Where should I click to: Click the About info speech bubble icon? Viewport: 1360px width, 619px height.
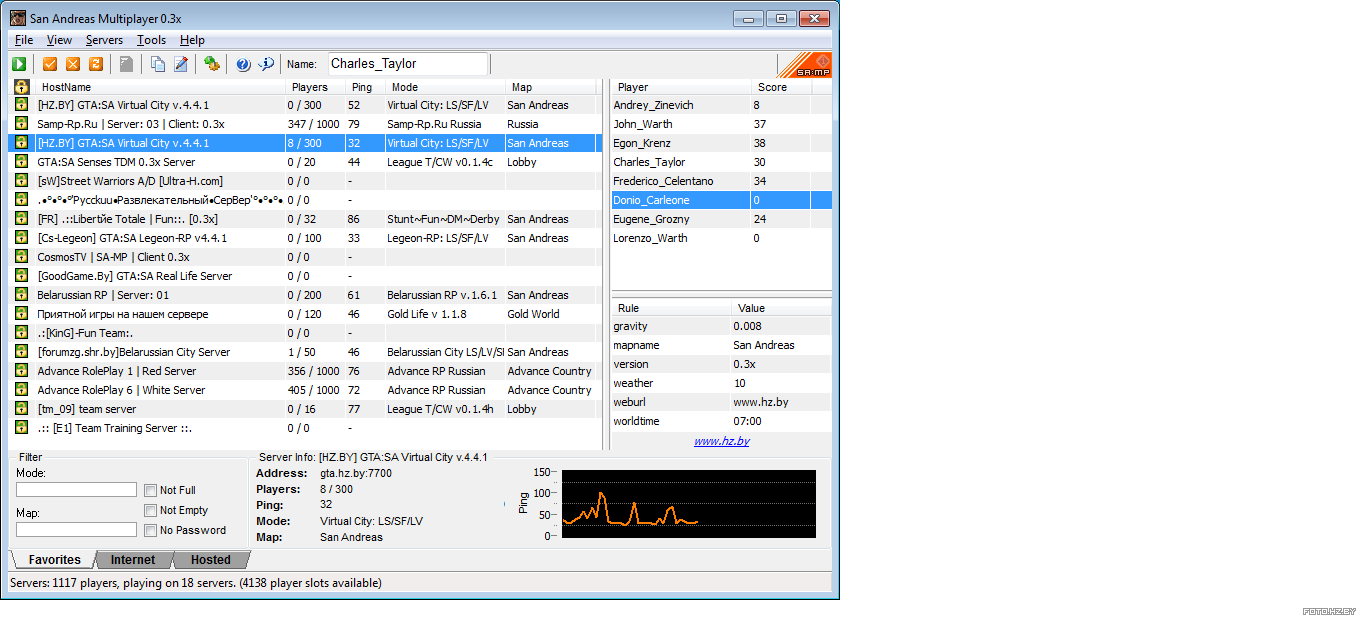(x=266, y=64)
